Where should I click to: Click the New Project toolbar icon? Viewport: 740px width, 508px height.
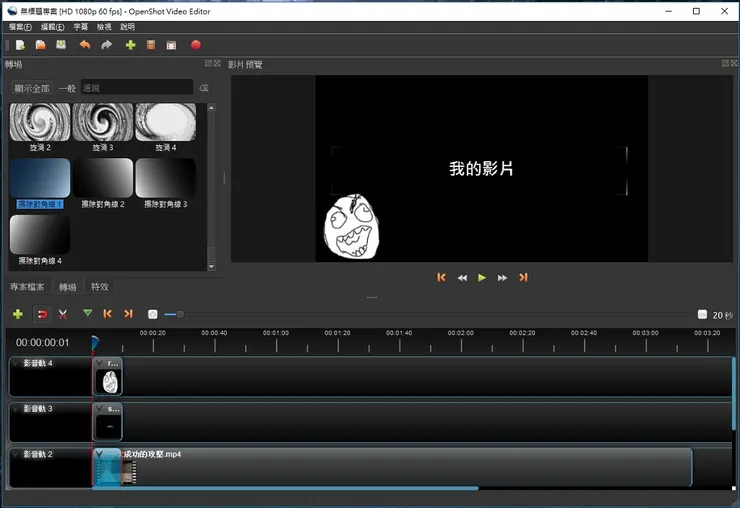pyautogui.click(x=20, y=45)
